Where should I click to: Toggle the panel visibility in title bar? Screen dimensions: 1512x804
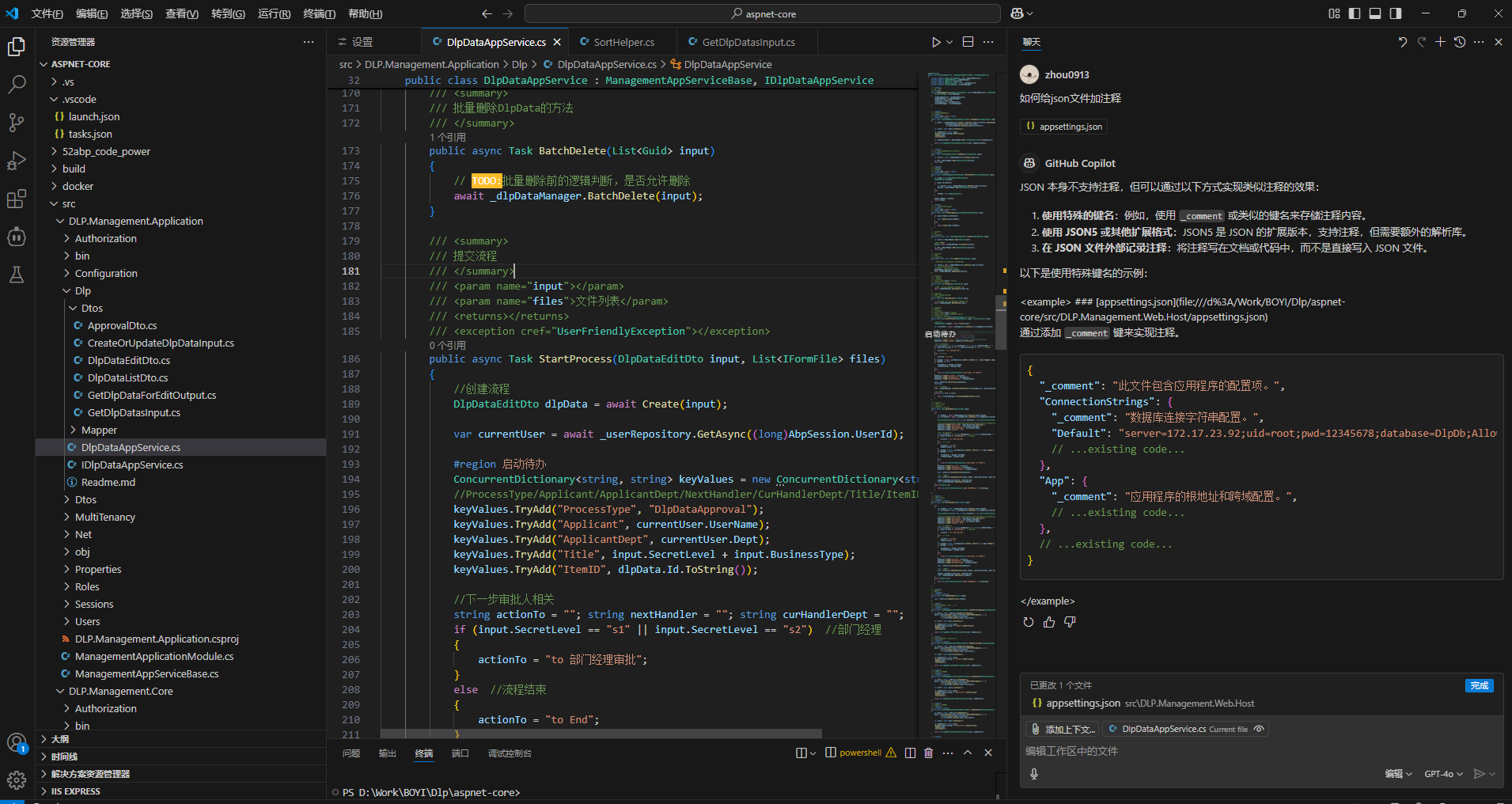tap(1374, 13)
